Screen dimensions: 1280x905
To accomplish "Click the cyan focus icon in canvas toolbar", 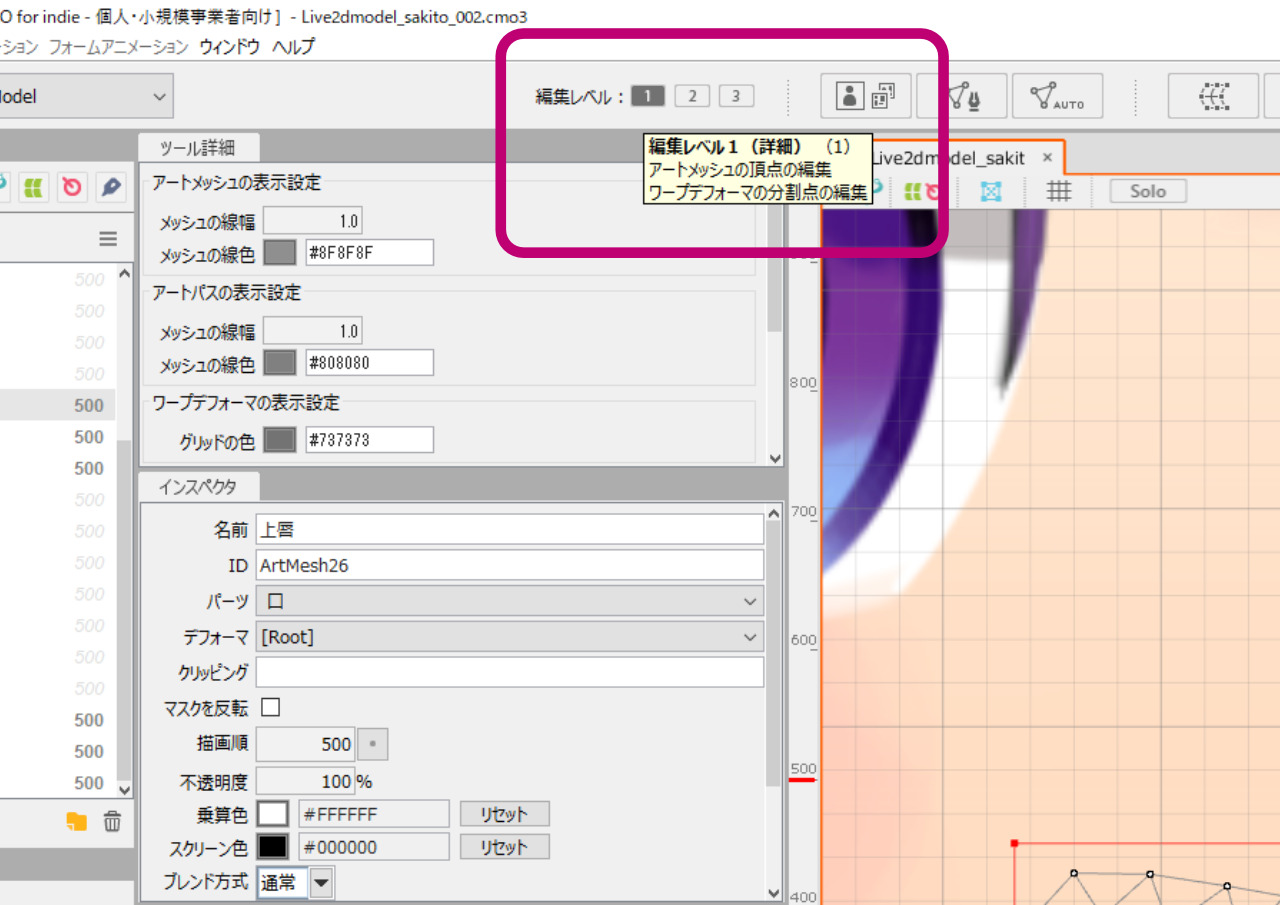I will pyautogui.click(x=991, y=191).
